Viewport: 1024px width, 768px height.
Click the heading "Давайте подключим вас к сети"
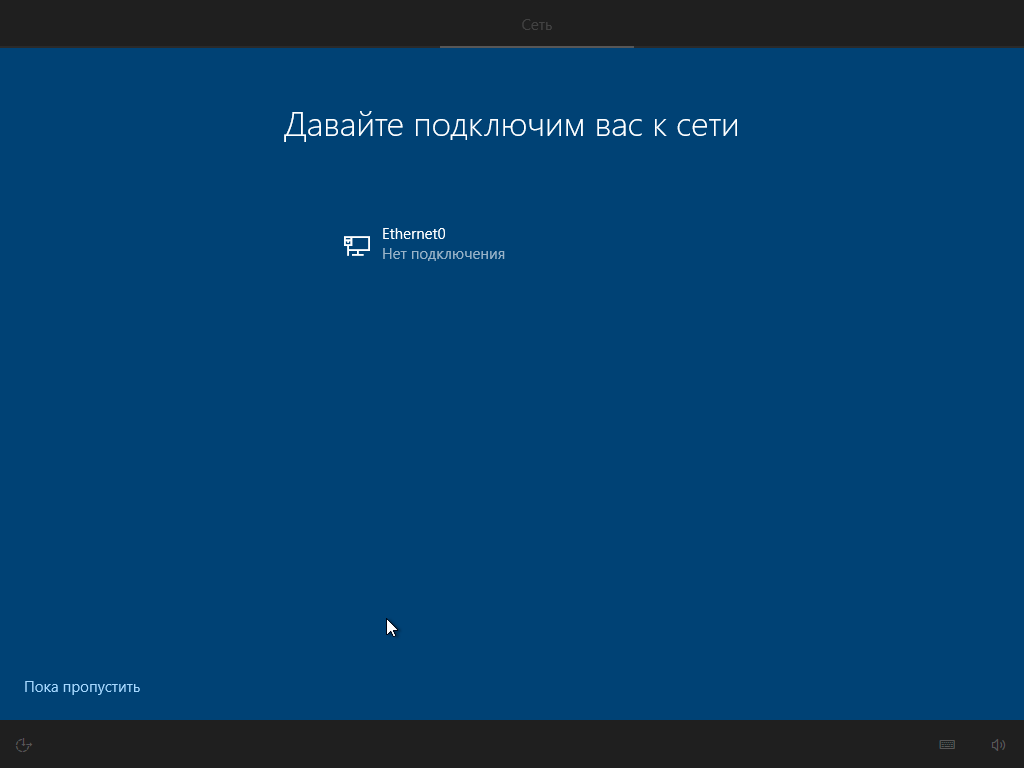click(511, 125)
